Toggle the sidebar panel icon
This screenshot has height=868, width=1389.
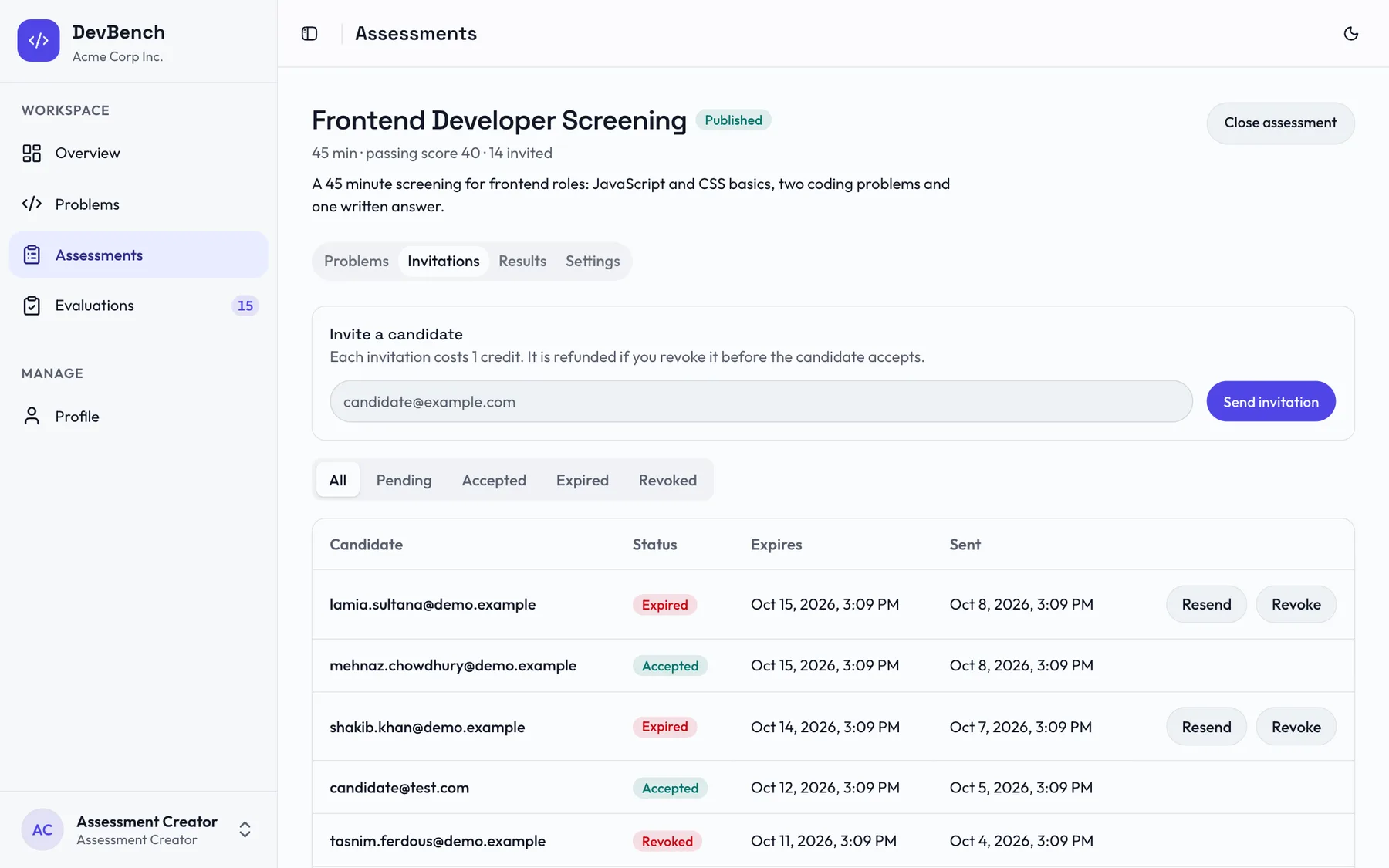click(309, 33)
